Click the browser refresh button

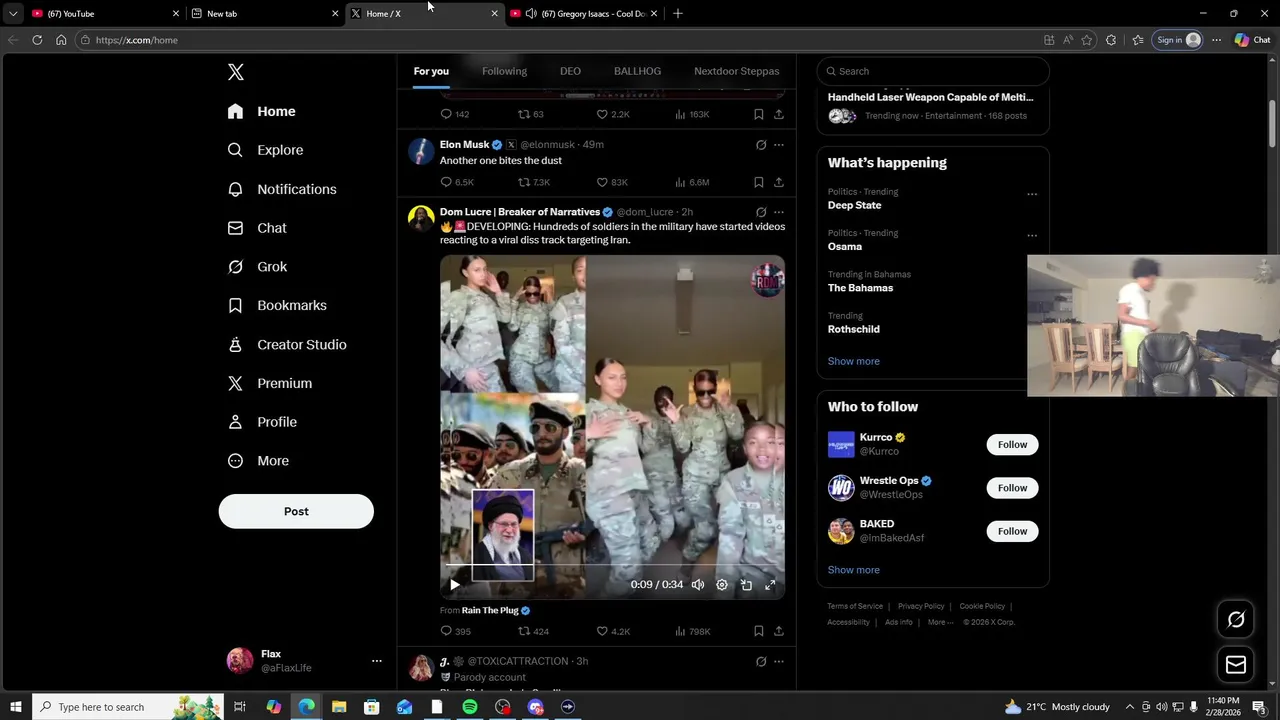tap(37, 40)
